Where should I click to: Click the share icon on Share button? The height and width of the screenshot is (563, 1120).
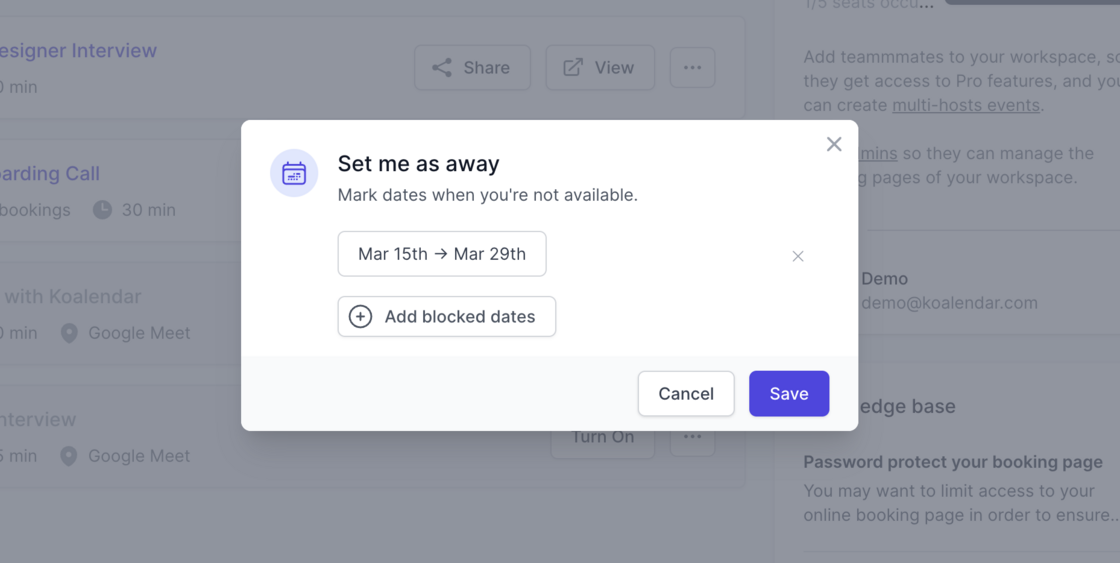pyautogui.click(x=442, y=68)
